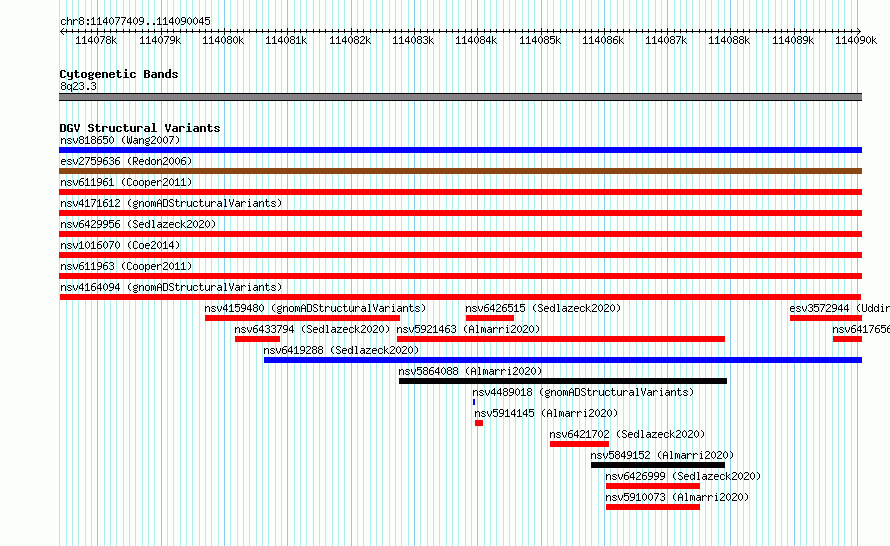890x546 pixels.
Task: Select the nsv1016070 (Coe2014) label
Action: pyautogui.click(x=120, y=245)
